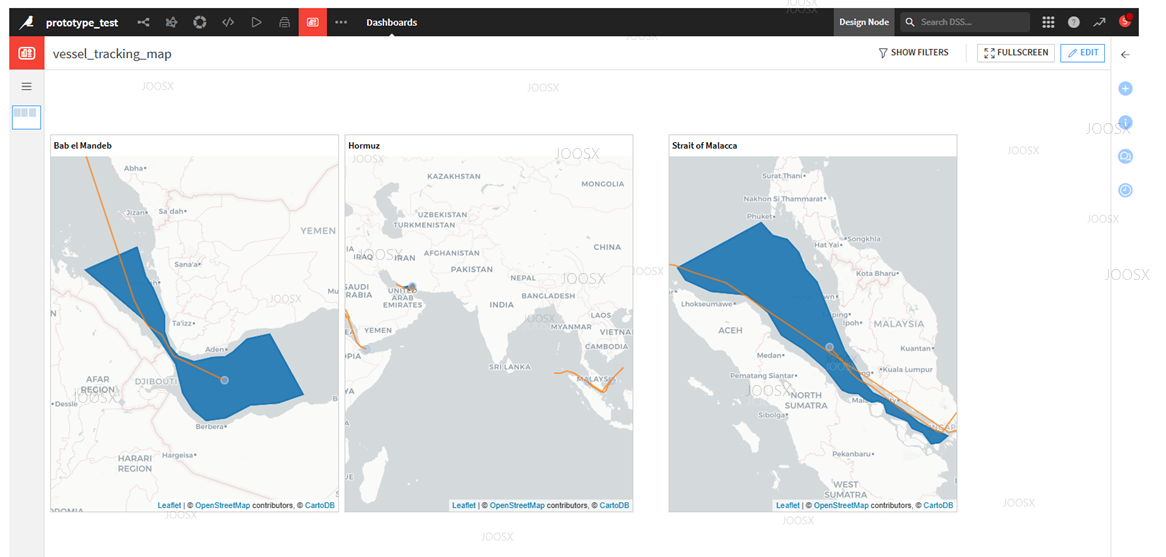Click OpenStreetMap link in Strait of Malacca map
Image resolution: width=1166 pixels, height=557 pixels.
[x=841, y=506]
